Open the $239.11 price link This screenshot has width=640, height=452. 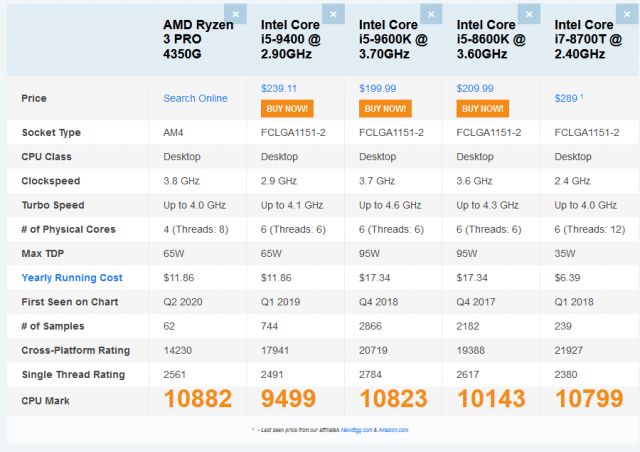click(280, 88)
